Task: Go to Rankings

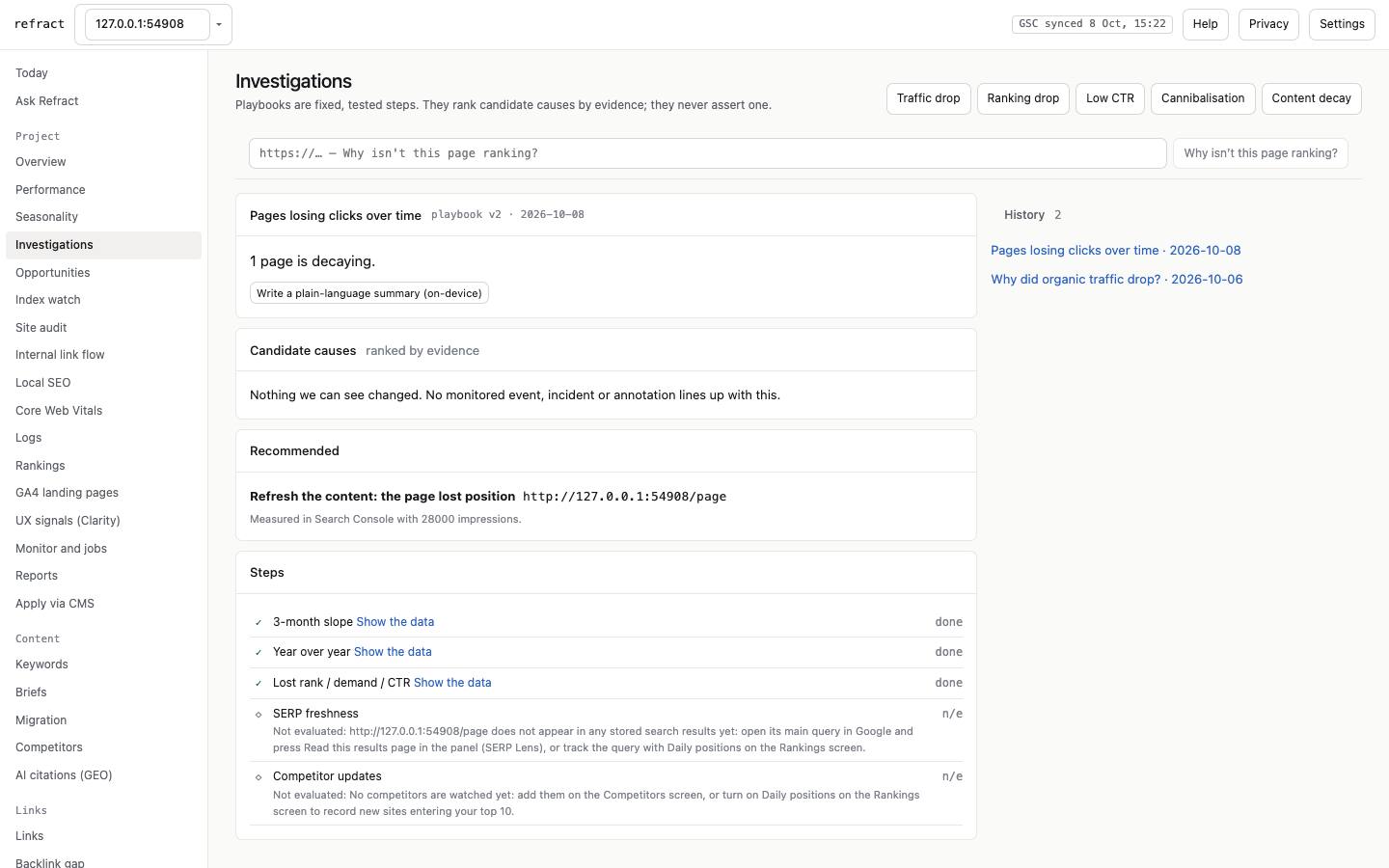Action: (103, 466)
